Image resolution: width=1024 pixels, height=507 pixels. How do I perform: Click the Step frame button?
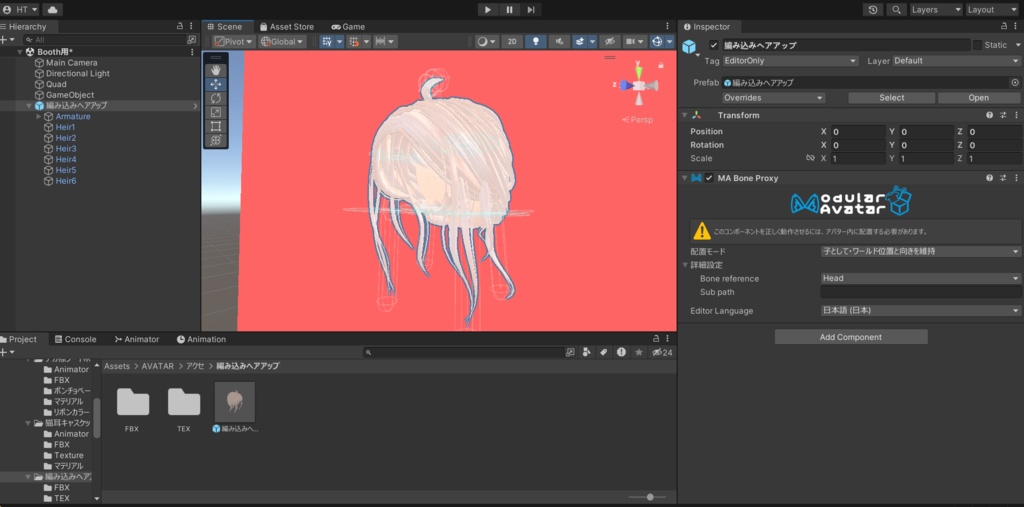(531, 10)
